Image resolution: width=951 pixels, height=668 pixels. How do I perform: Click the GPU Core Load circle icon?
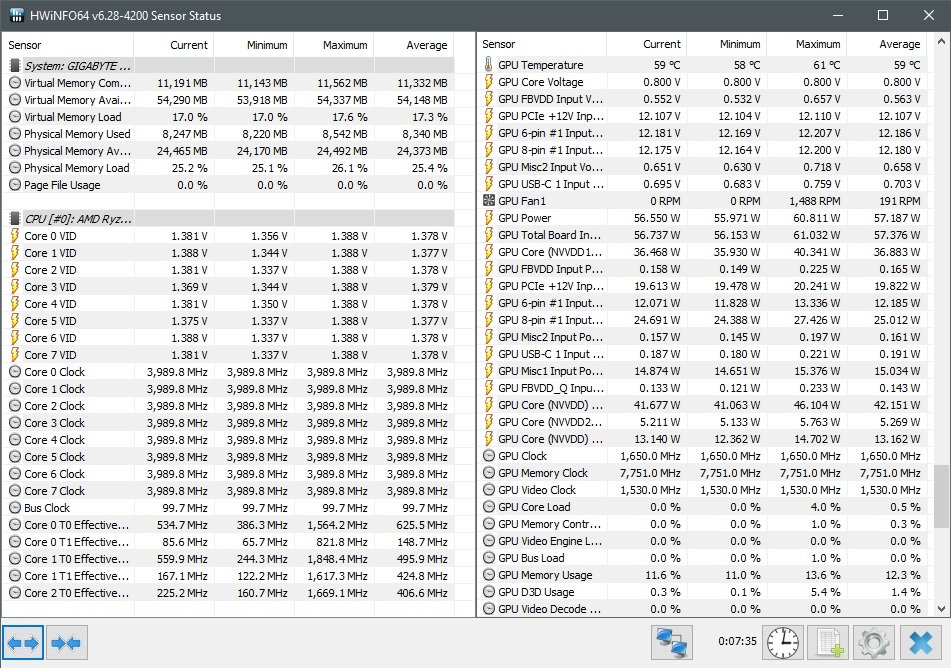[489, 506]
